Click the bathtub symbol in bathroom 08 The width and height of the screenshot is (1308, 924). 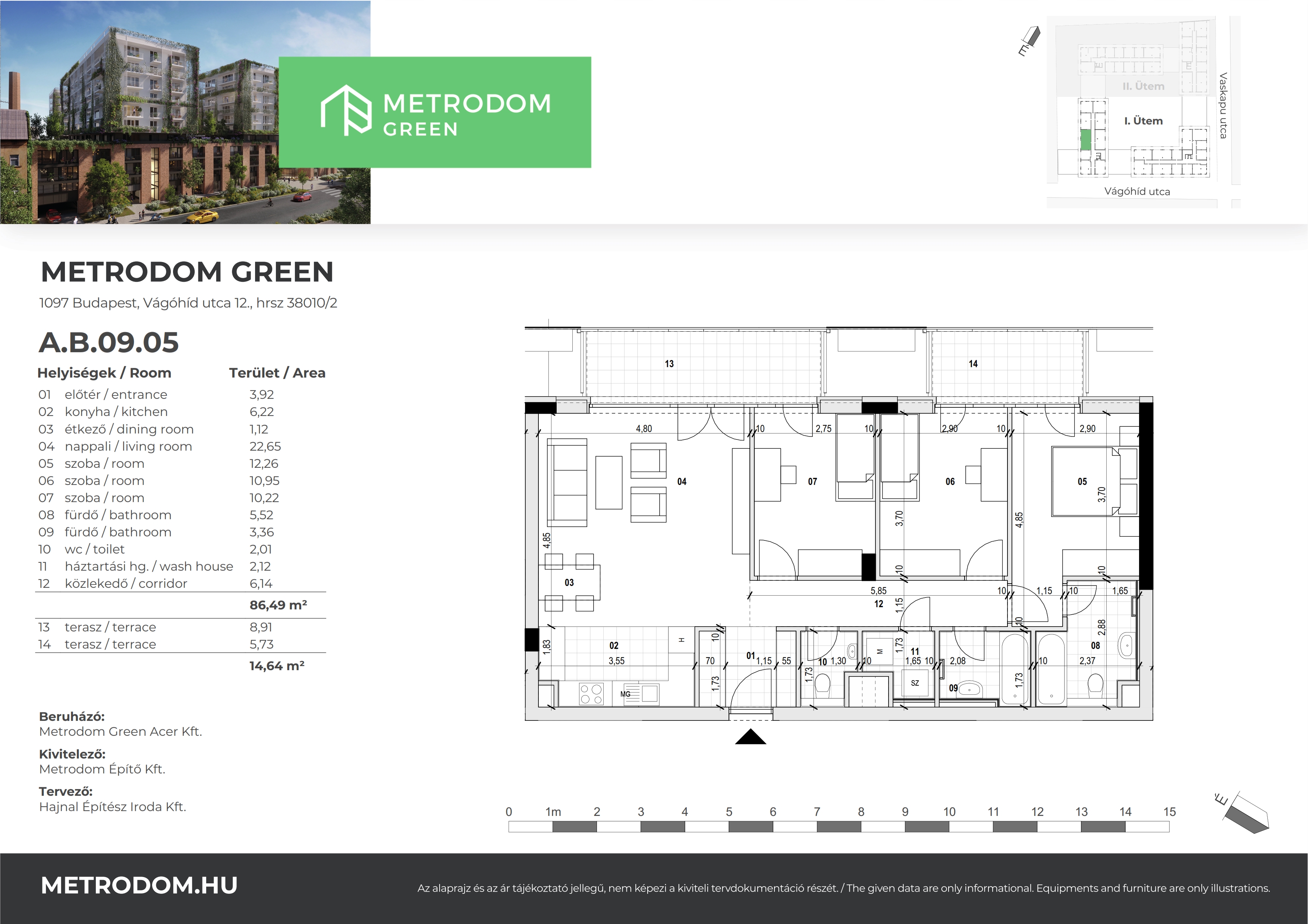(x=1051, y=669)
